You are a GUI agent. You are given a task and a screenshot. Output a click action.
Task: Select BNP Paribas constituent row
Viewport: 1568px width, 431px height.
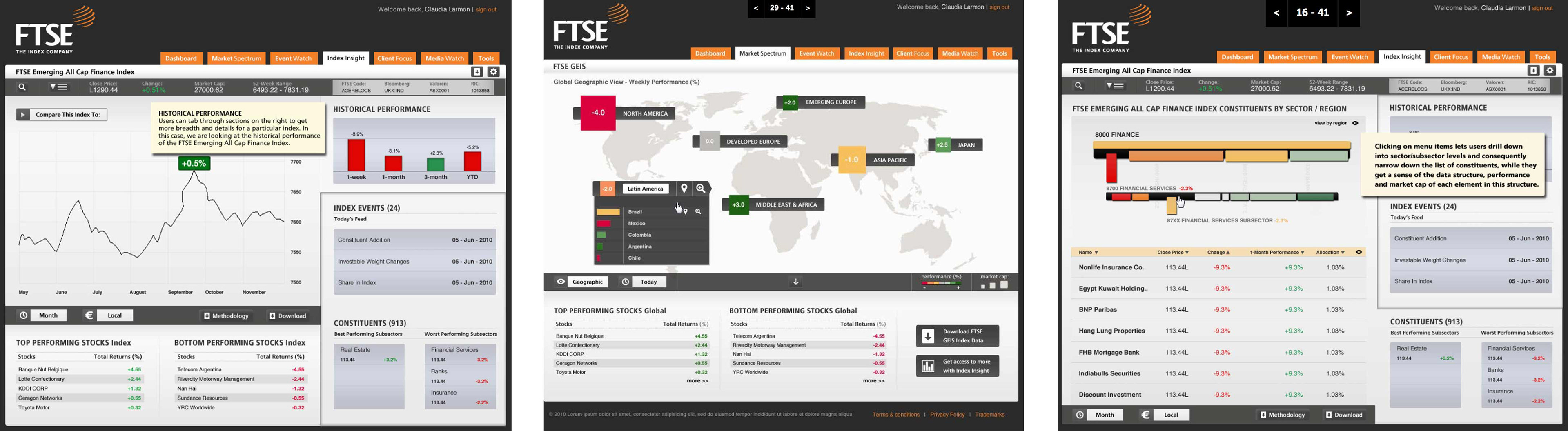point(1218,310)
